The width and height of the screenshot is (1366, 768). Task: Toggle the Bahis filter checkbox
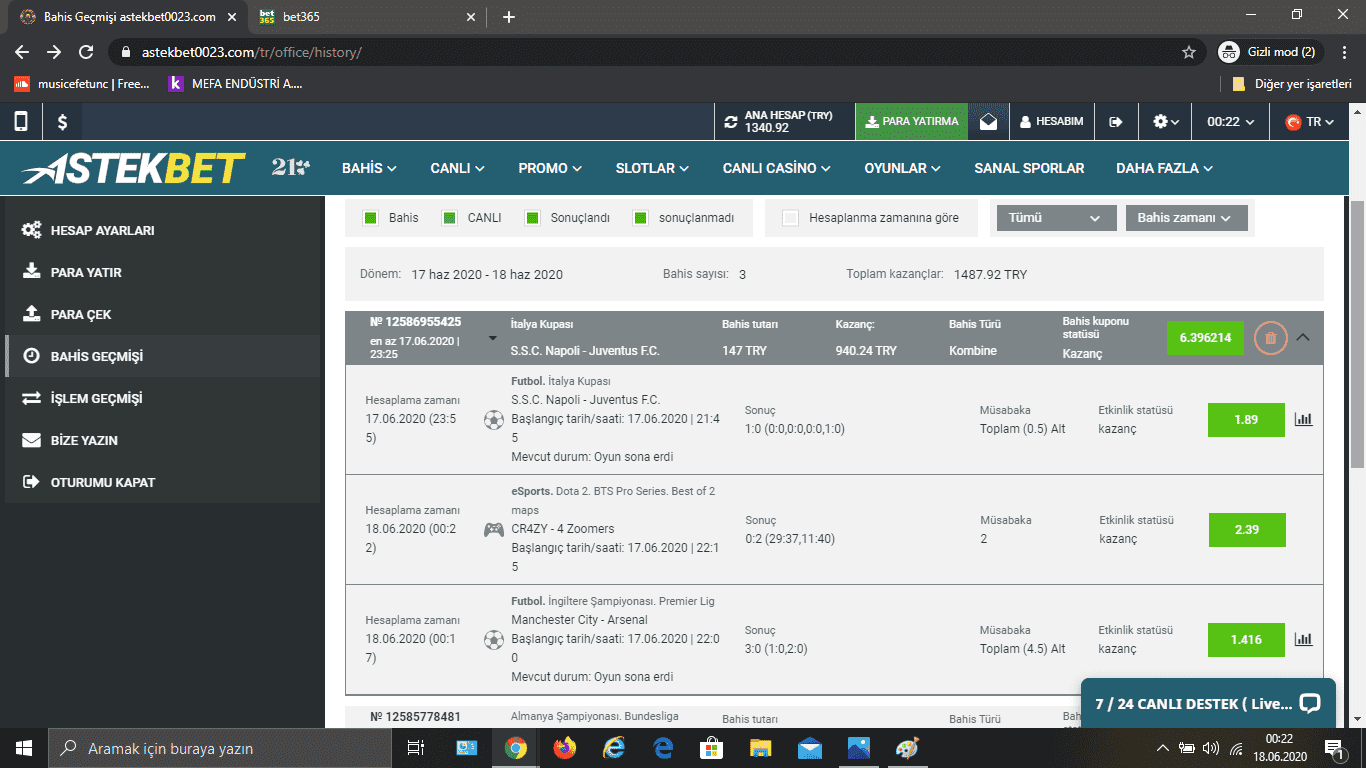[370, 217]
